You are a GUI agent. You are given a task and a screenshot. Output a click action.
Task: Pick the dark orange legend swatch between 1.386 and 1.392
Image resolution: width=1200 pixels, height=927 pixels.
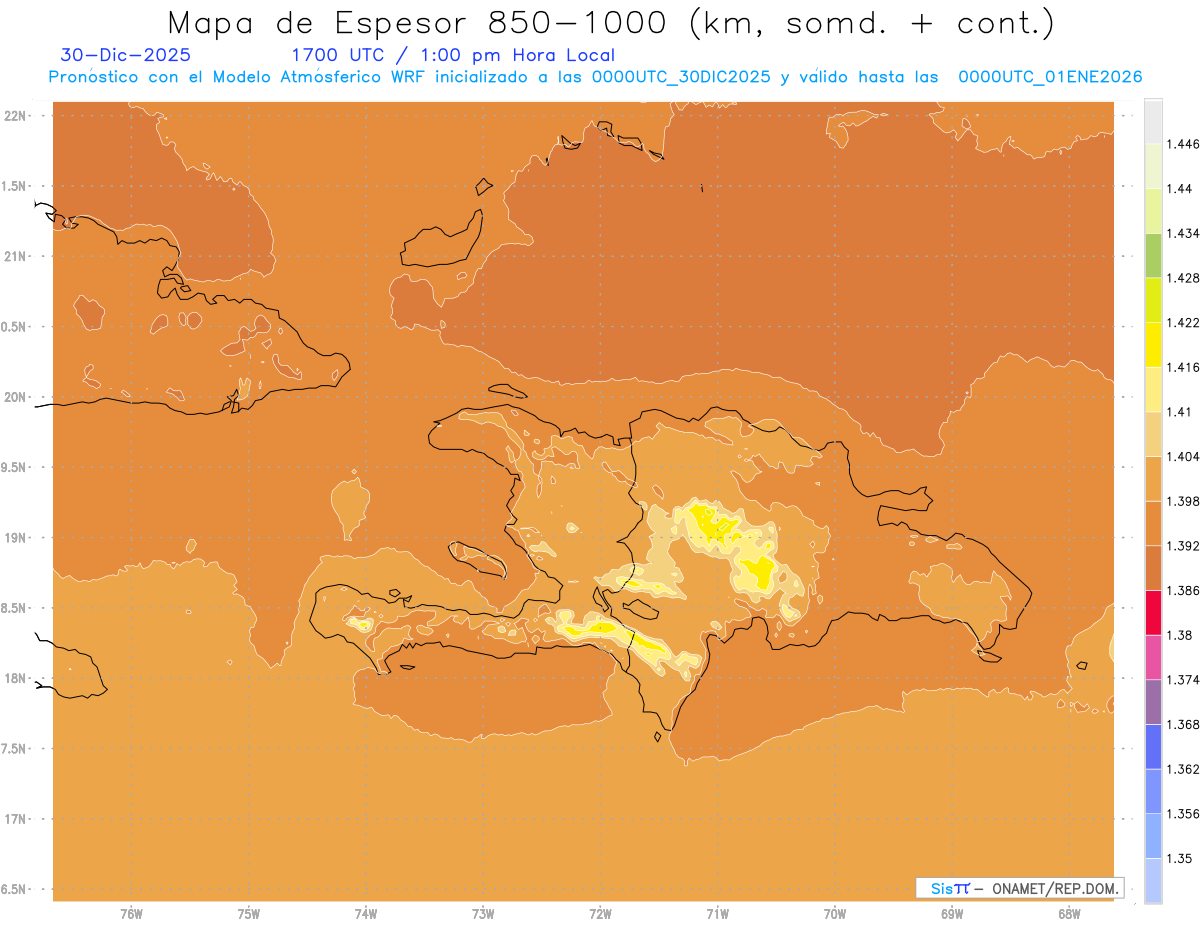[x=1153, y=568]
